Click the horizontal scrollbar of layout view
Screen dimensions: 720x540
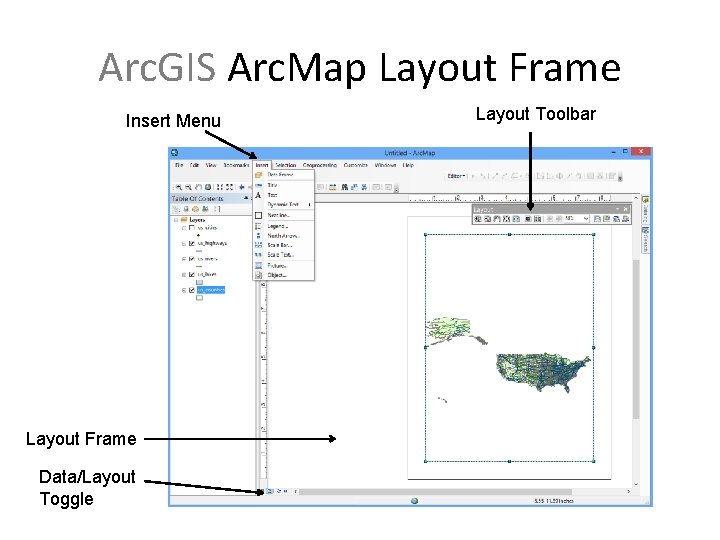pos(435,491)
